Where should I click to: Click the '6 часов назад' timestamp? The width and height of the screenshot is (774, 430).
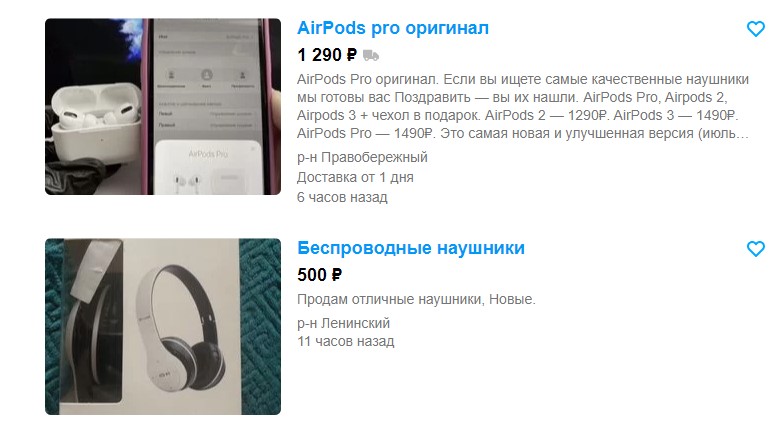(x=342, y=197)
